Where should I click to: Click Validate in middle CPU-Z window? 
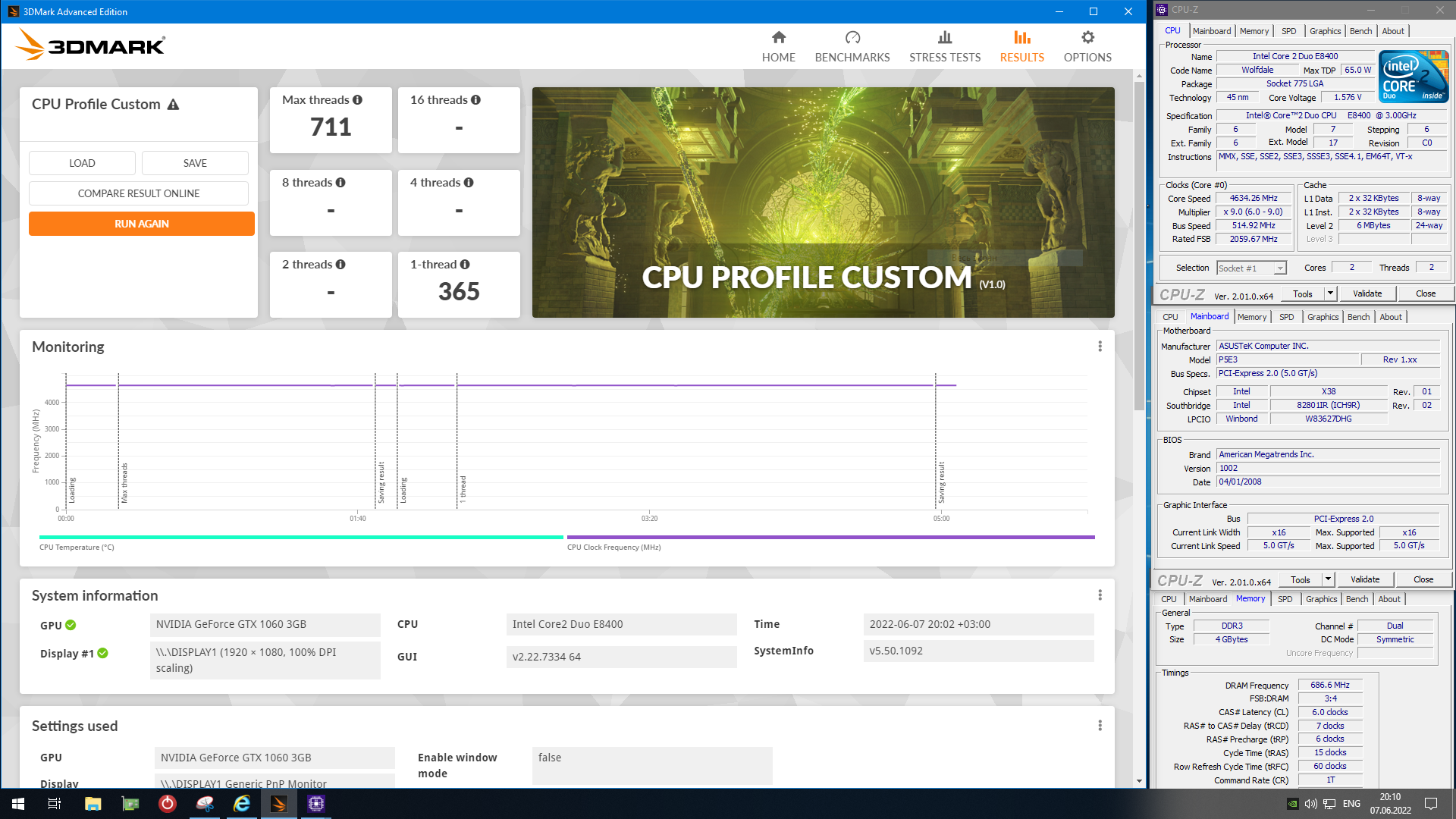[1365, 579]
